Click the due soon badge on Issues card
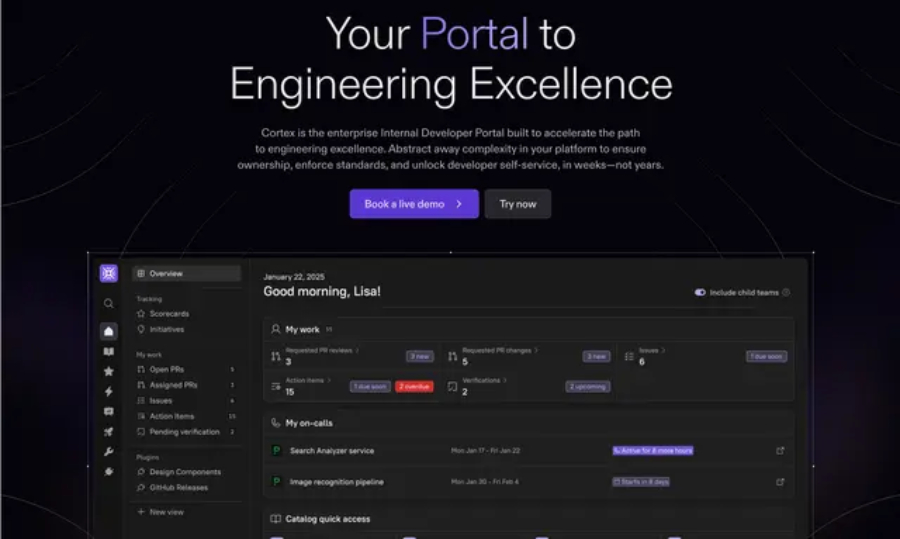The image size is (900, 539). point(766,356)
